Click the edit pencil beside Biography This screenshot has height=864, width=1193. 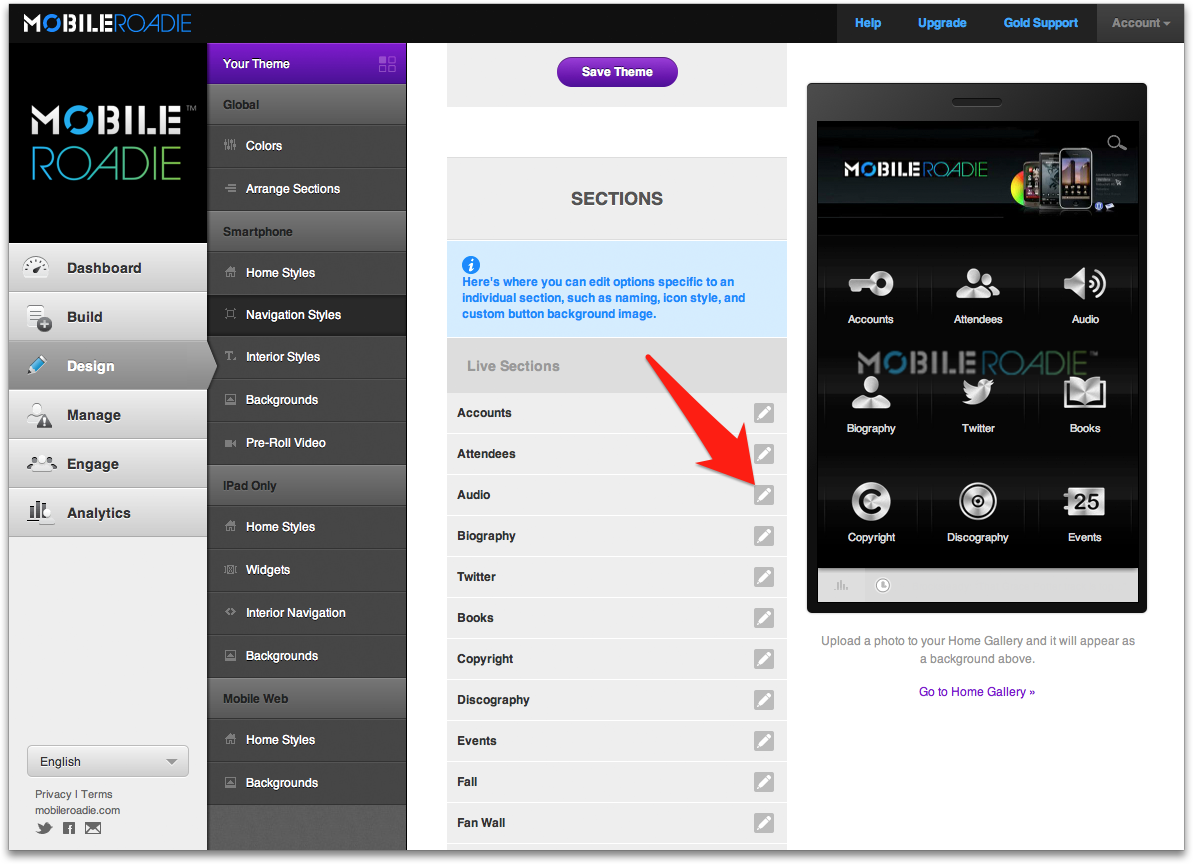point(764,536)
